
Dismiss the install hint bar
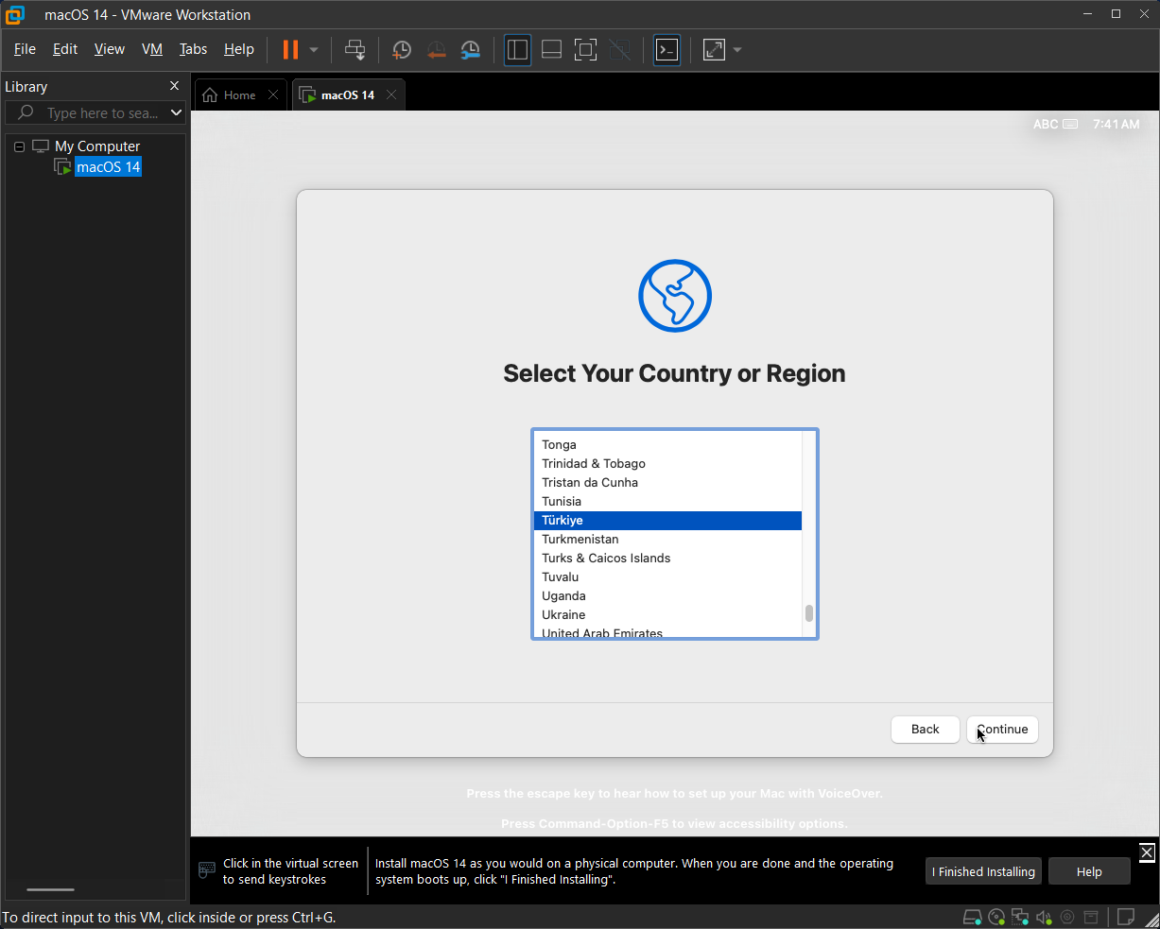point(1147,852)
